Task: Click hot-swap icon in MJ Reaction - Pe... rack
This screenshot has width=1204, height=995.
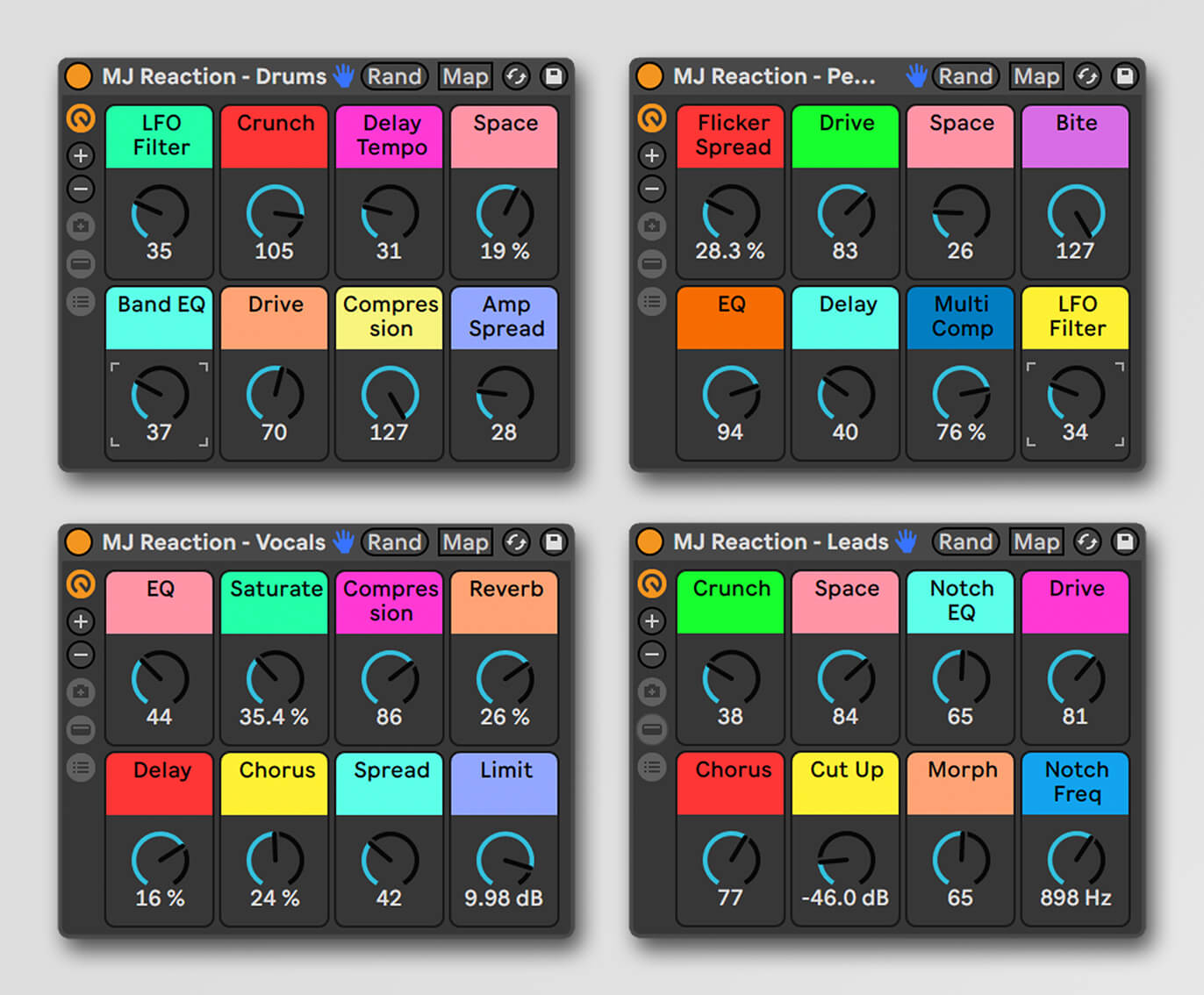Action: point(1087,76)
